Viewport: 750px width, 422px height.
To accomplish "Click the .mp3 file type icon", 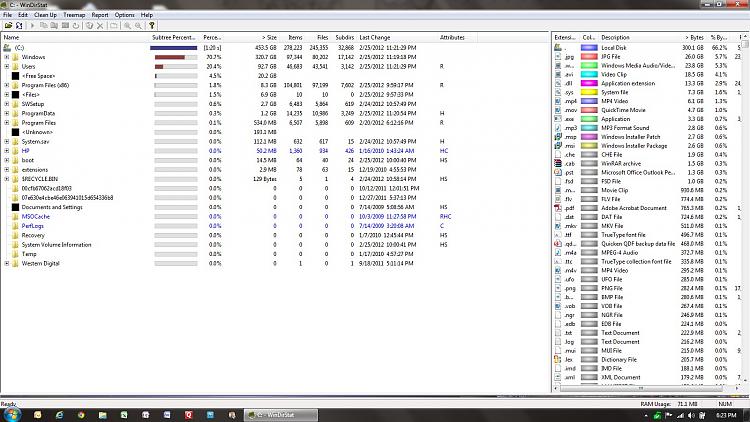I will (x=558, y=128).
